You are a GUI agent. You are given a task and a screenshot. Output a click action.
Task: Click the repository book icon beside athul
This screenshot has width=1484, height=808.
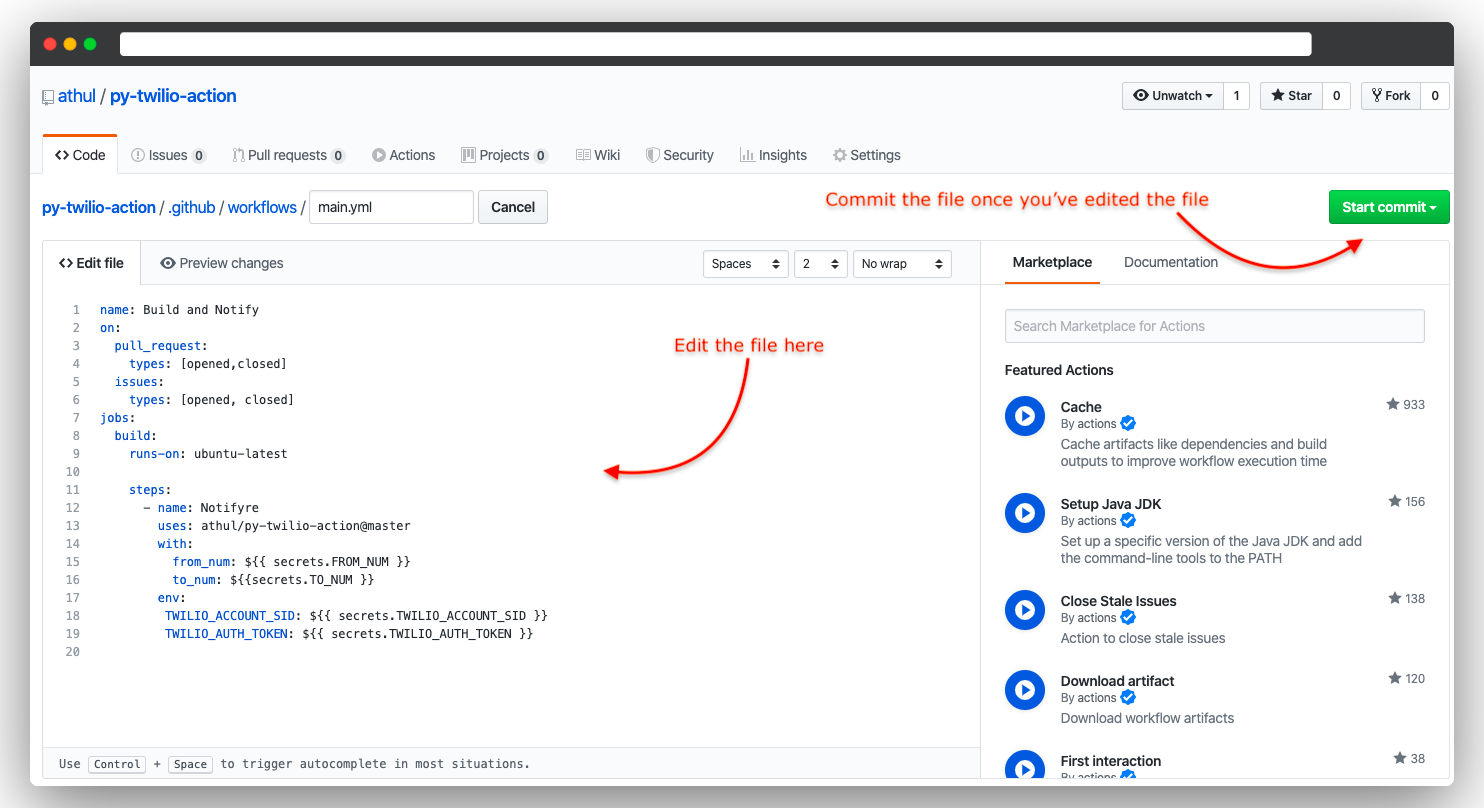click(x=48, y=97)
